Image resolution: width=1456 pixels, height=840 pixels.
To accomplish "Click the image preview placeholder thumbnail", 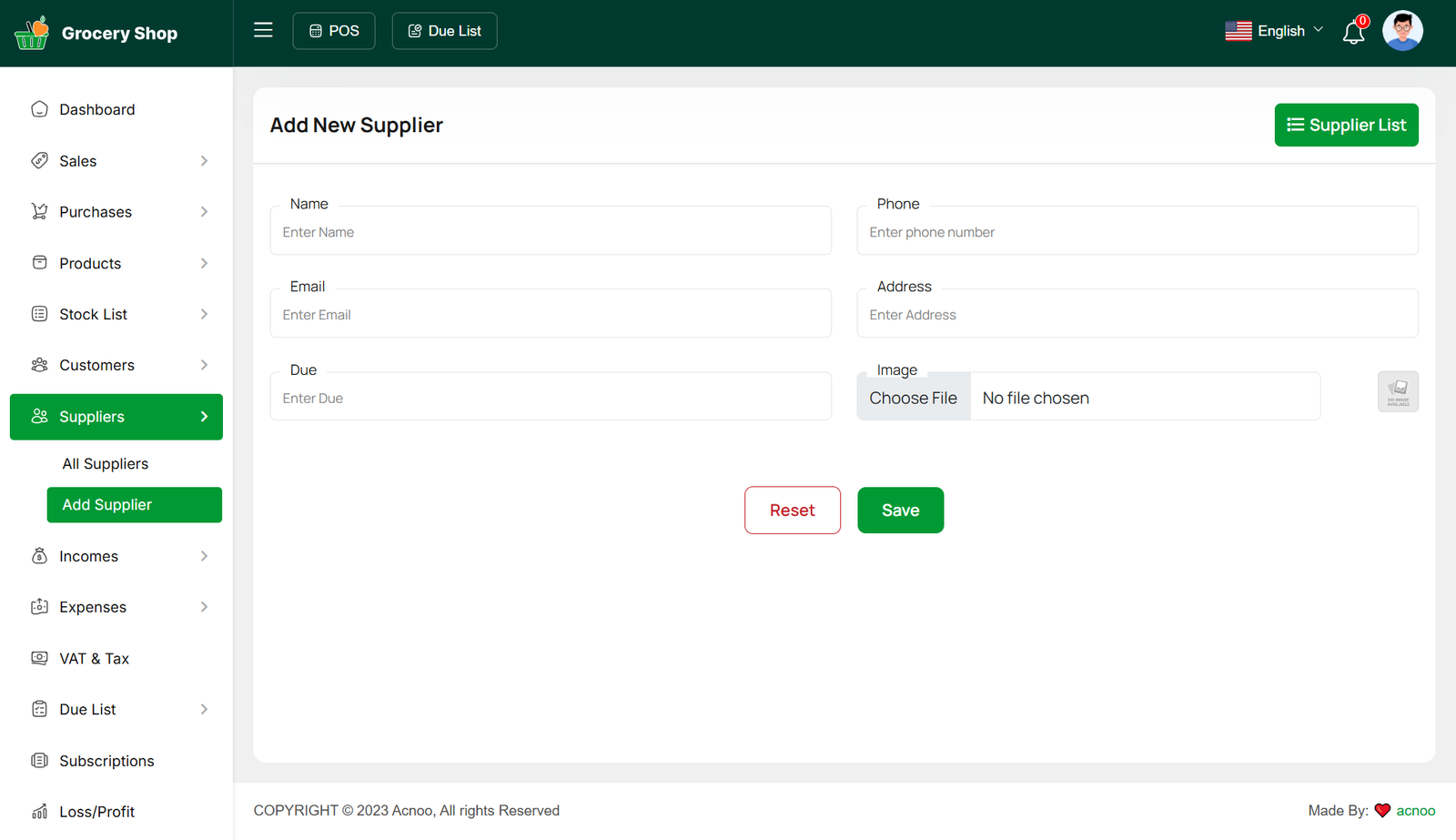I will point(1398,392).
